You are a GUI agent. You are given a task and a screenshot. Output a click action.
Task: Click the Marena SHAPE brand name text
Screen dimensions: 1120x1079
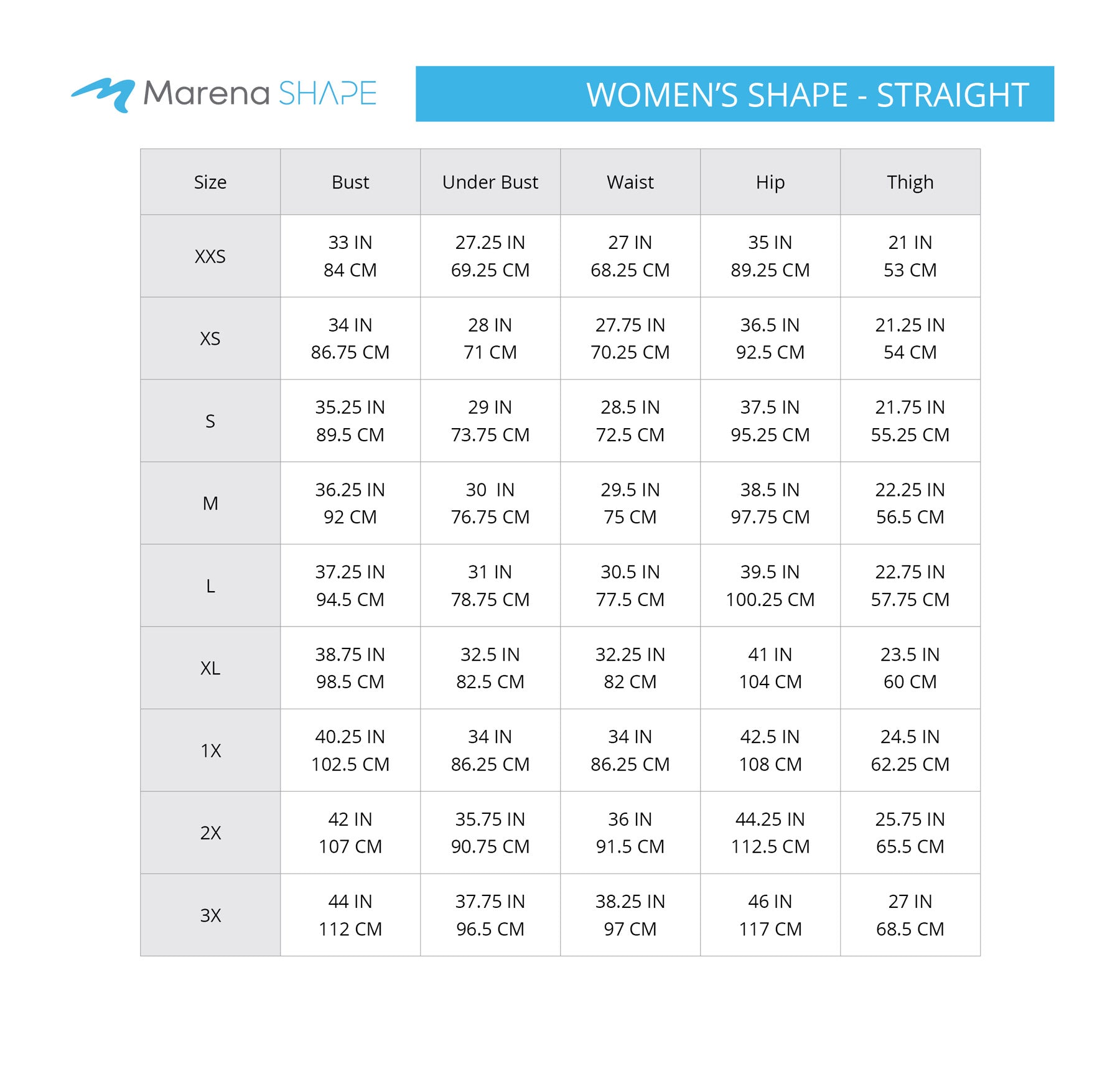click(x=260, y=93)
